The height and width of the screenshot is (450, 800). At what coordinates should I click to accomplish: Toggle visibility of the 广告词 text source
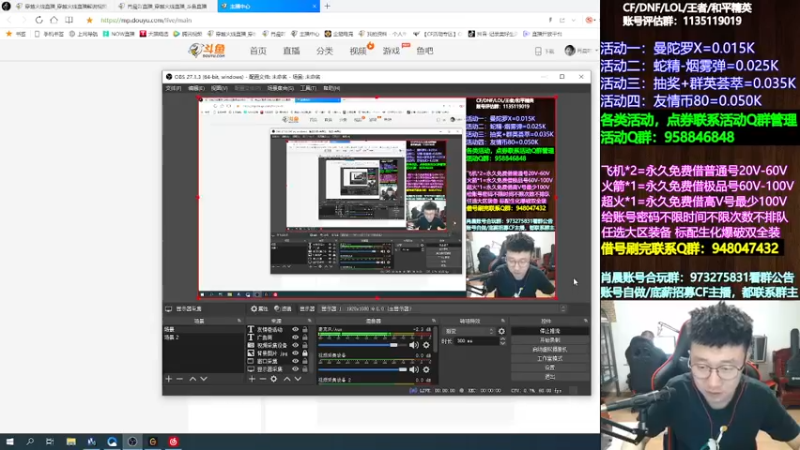(295, 337)
